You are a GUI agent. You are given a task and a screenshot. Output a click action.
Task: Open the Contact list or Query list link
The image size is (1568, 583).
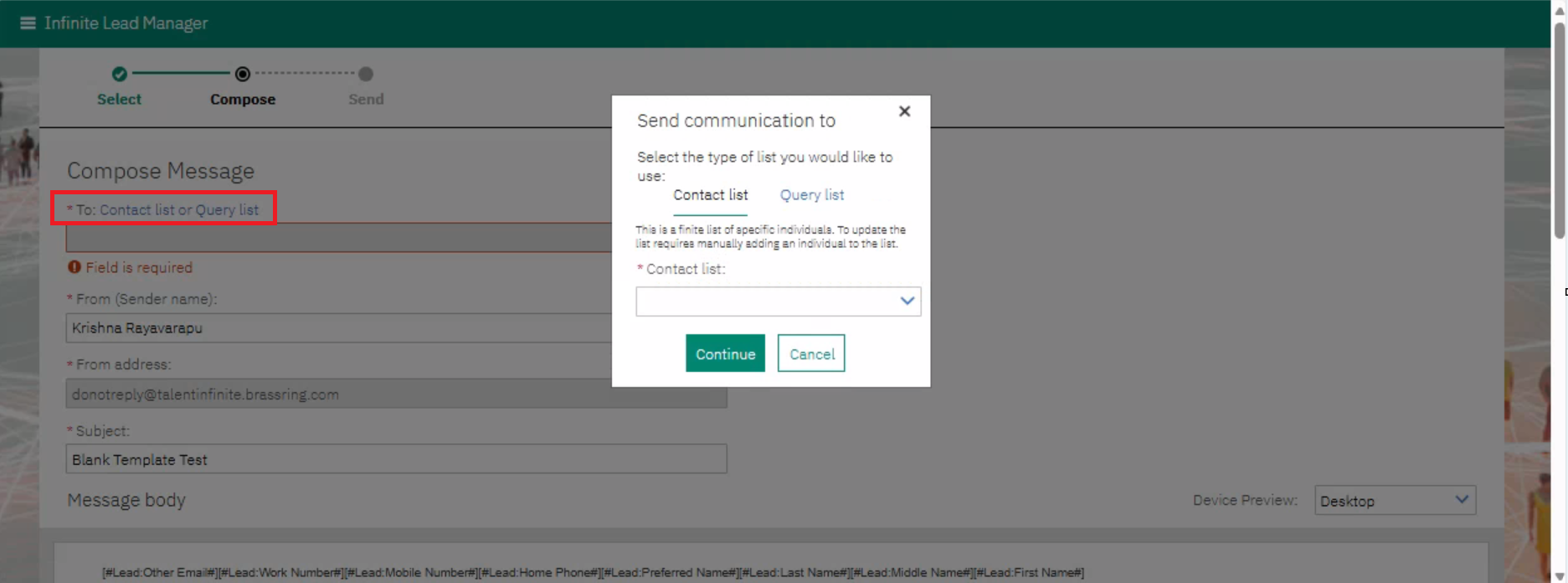click(178, 210)
